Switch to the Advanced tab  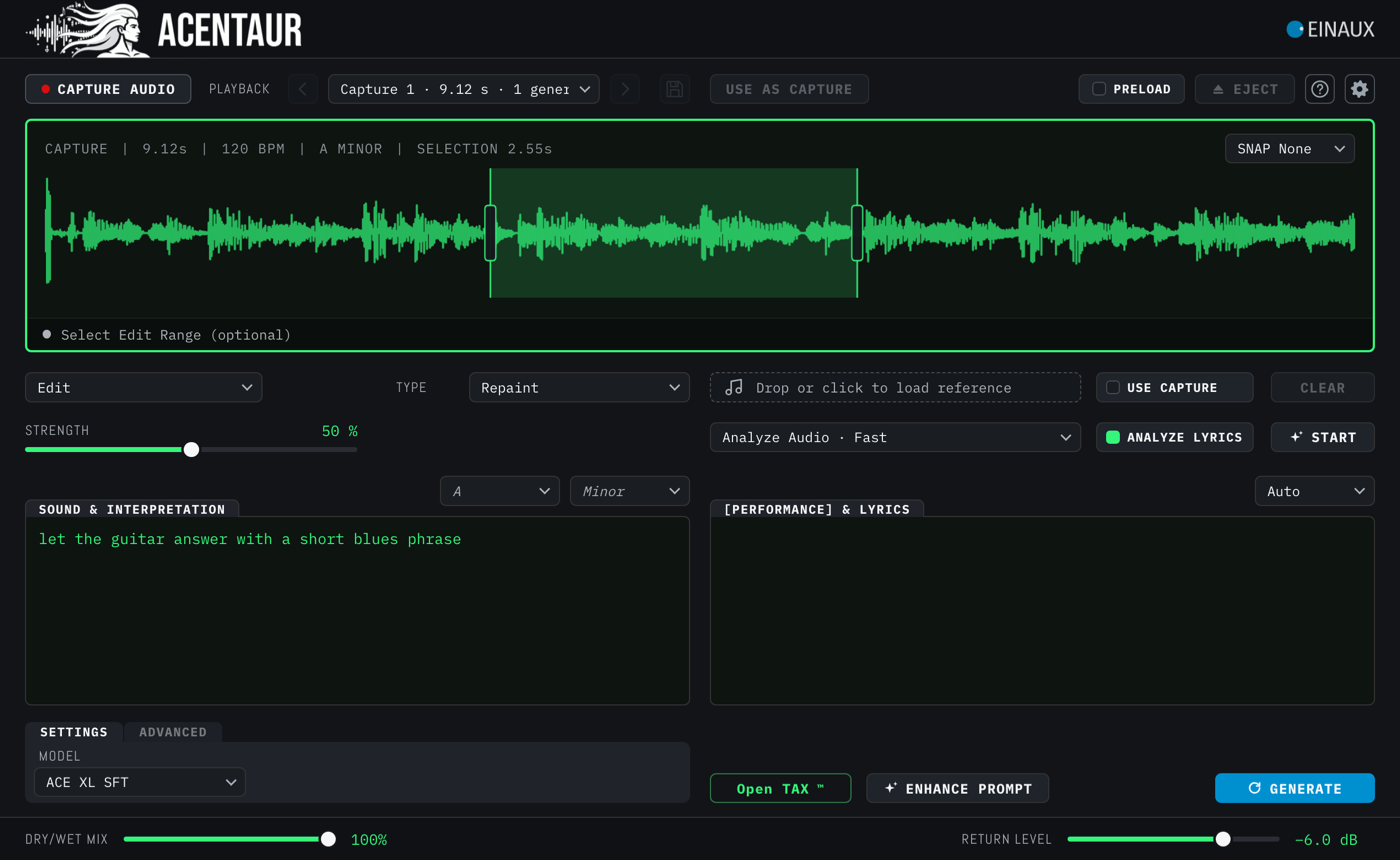tap(173, 732)
